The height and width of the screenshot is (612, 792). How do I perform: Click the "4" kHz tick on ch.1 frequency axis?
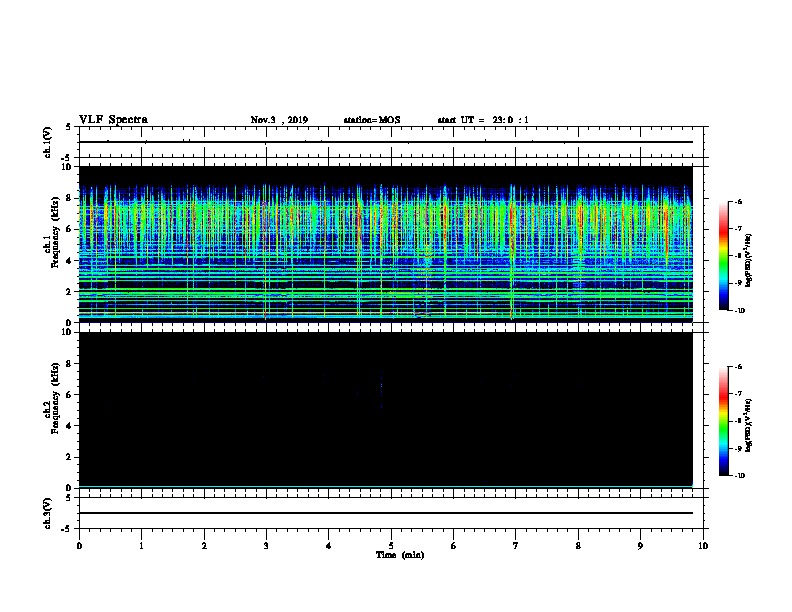[x=69, y=261]
